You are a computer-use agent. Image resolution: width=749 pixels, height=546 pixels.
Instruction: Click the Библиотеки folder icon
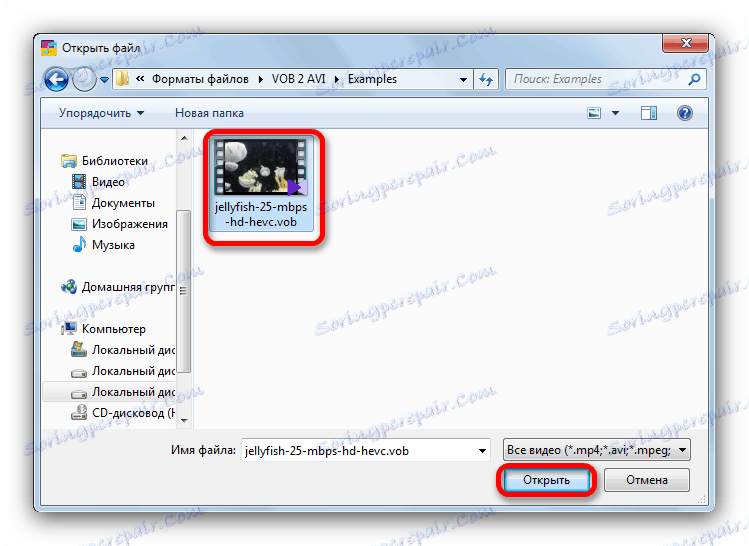[x=69, y=161]
